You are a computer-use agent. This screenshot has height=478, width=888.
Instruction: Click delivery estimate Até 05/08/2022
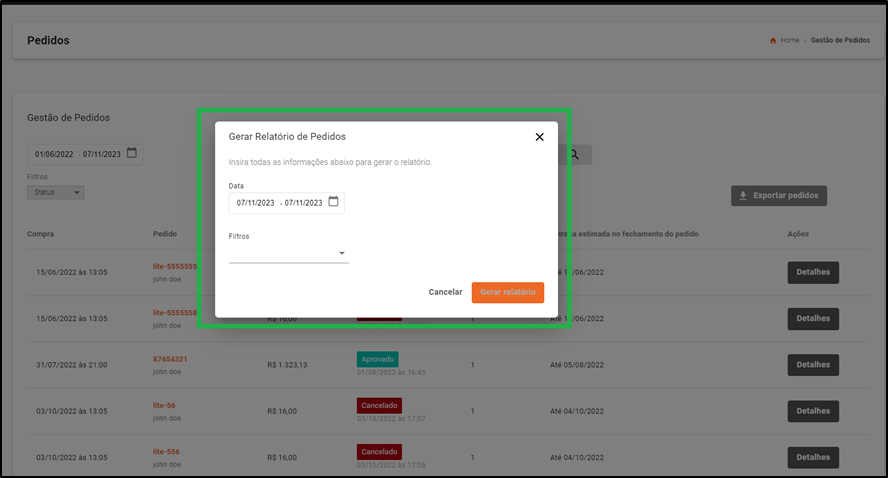[x=577, y=365]
